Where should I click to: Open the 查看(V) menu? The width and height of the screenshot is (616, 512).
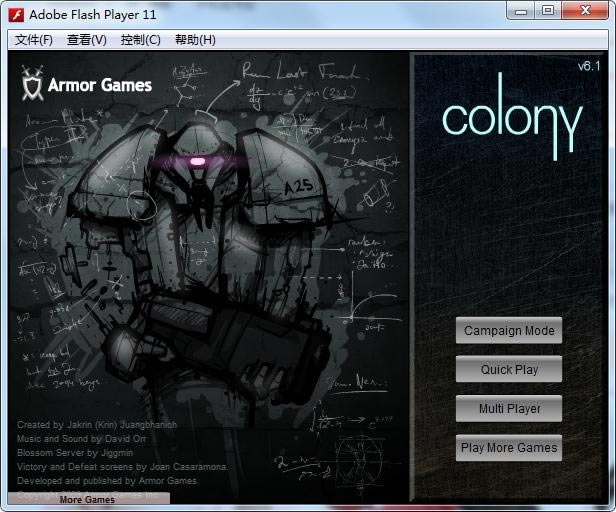[87, 40]
